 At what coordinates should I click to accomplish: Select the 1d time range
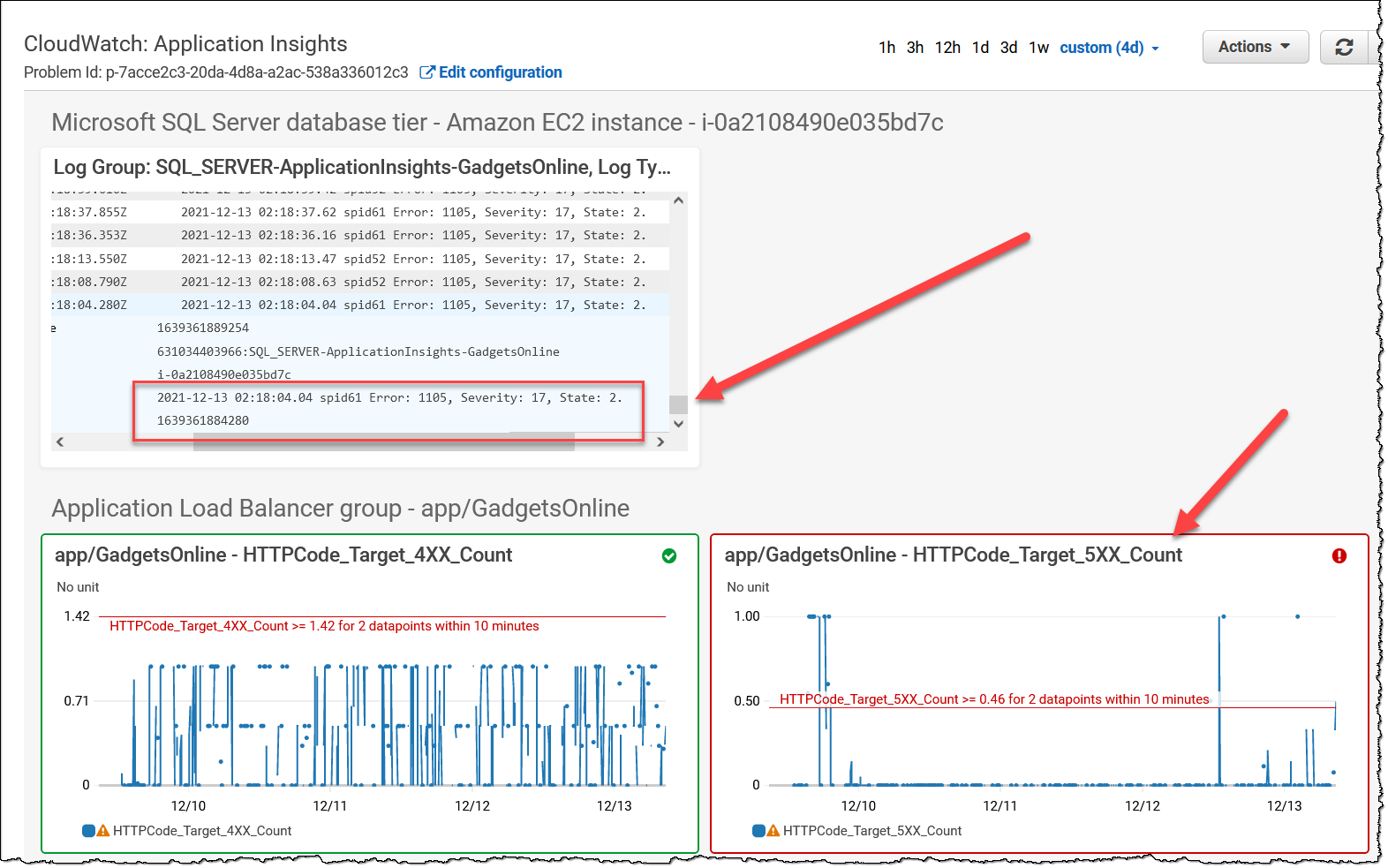coord(980,48)
